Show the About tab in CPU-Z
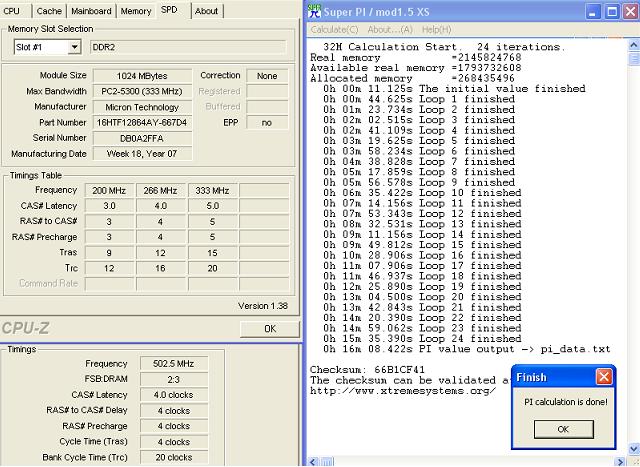The height and width of the screenshot is (467, 640). point(206,11)
